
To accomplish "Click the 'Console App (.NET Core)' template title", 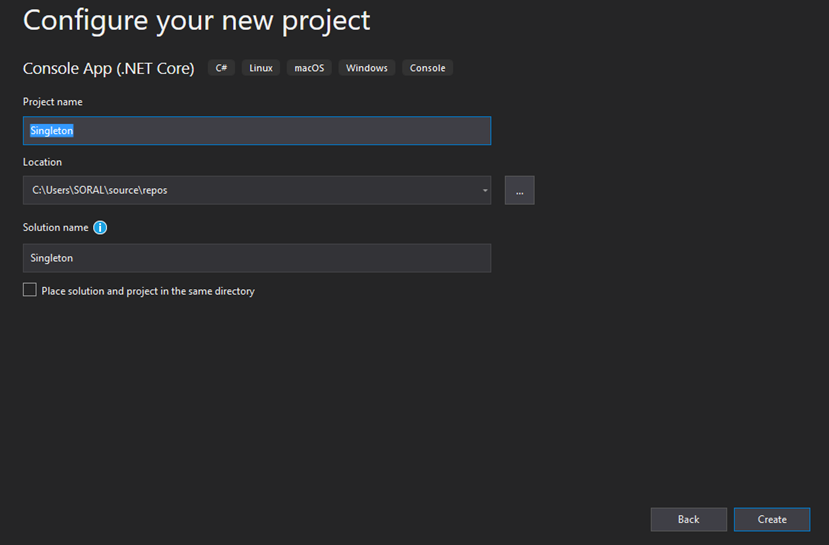I will (108, 68).
